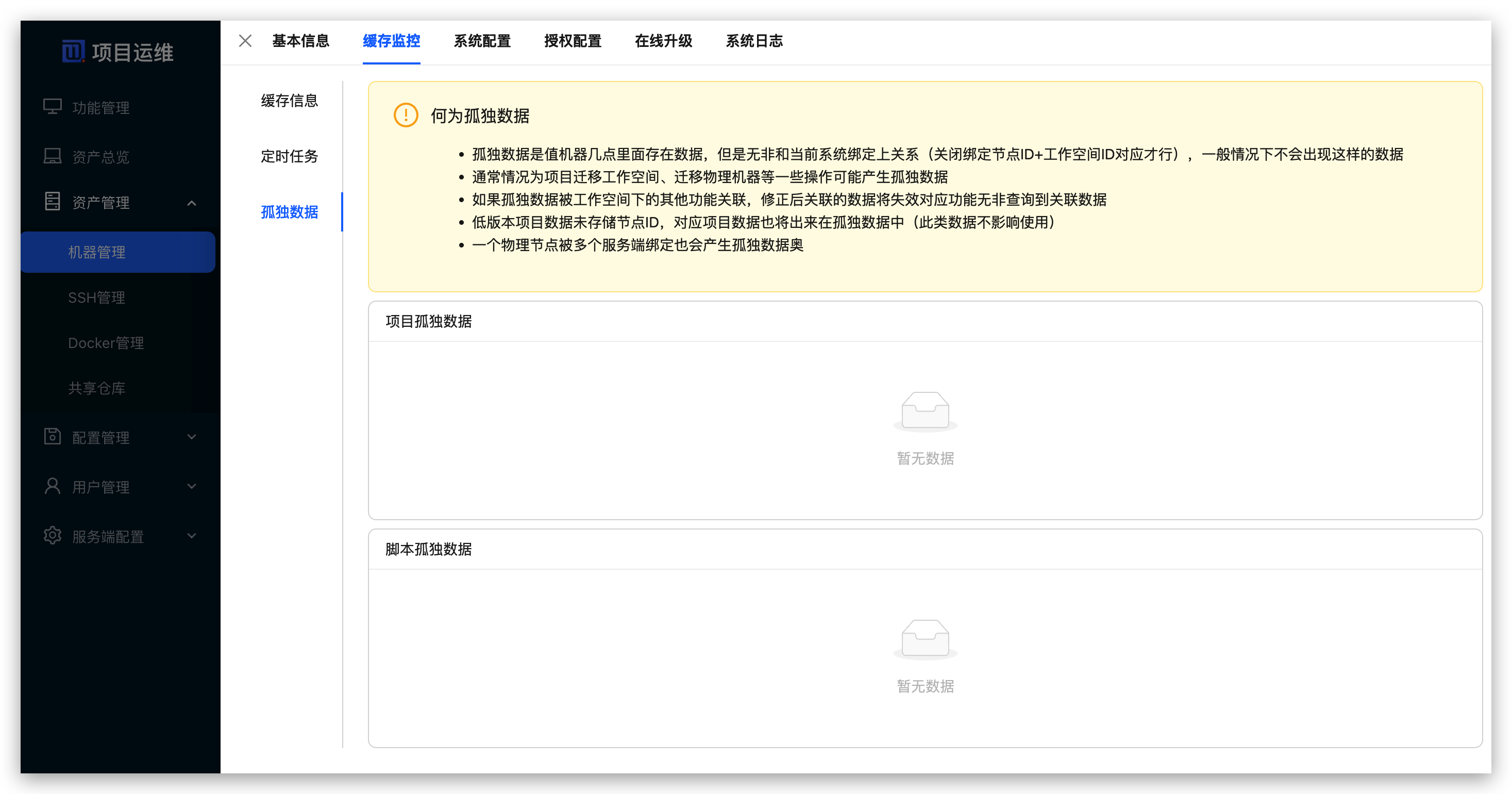Viewport: 1512px width, 794px height.
Task: Collapse the 资产管理 section chevron
Action: coord(191,203)
